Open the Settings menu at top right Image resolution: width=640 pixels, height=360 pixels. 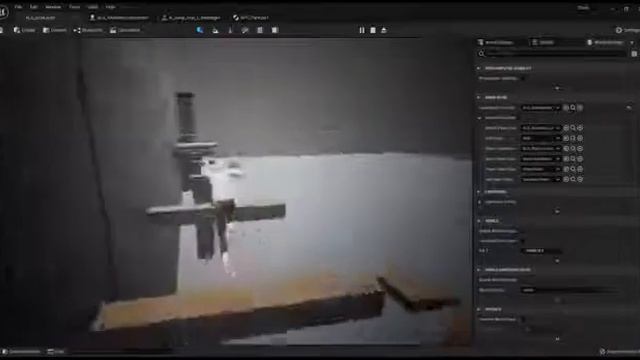[x=627, y=30]
